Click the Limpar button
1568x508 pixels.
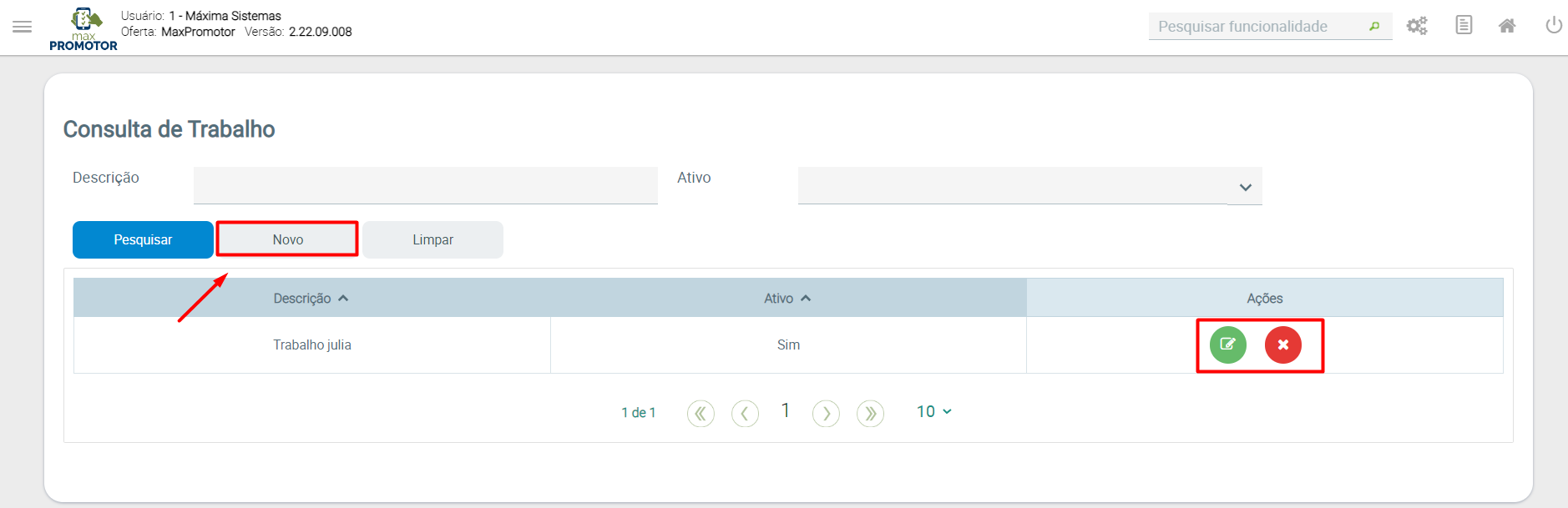coord(432,239)
